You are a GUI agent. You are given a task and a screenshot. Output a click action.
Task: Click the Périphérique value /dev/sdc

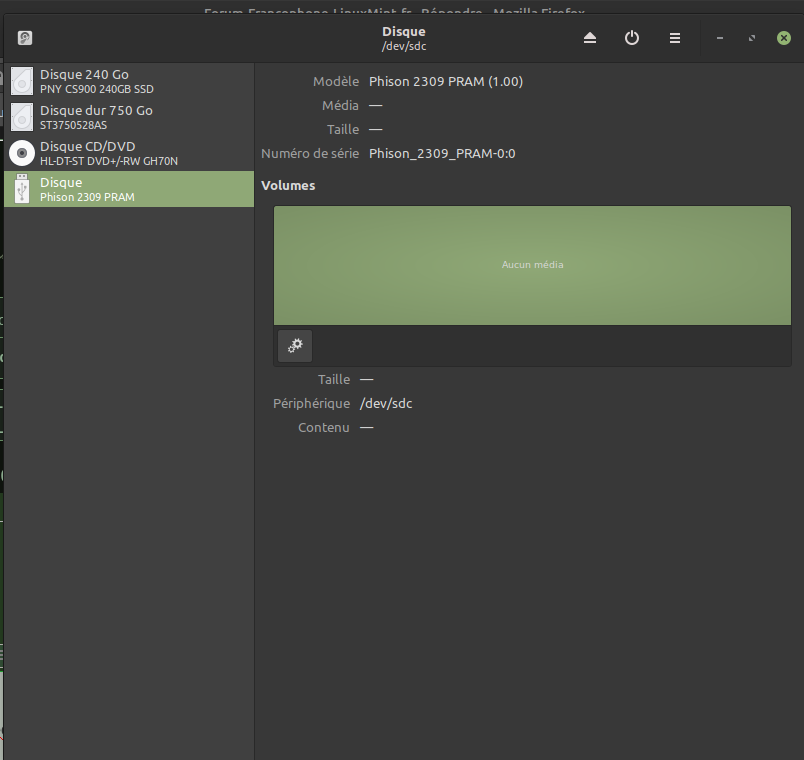(386, 404)
